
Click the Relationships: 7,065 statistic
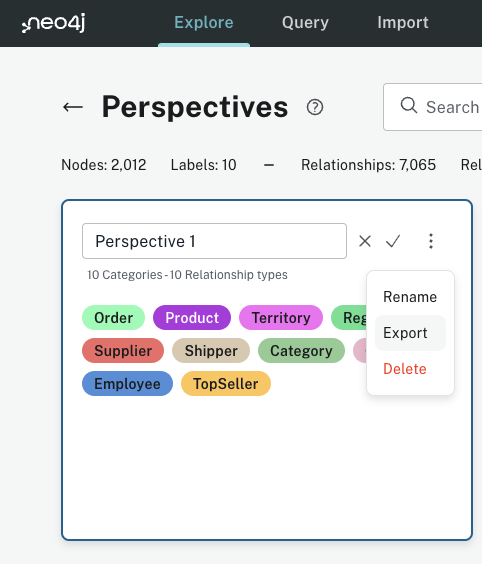(368, 165)
